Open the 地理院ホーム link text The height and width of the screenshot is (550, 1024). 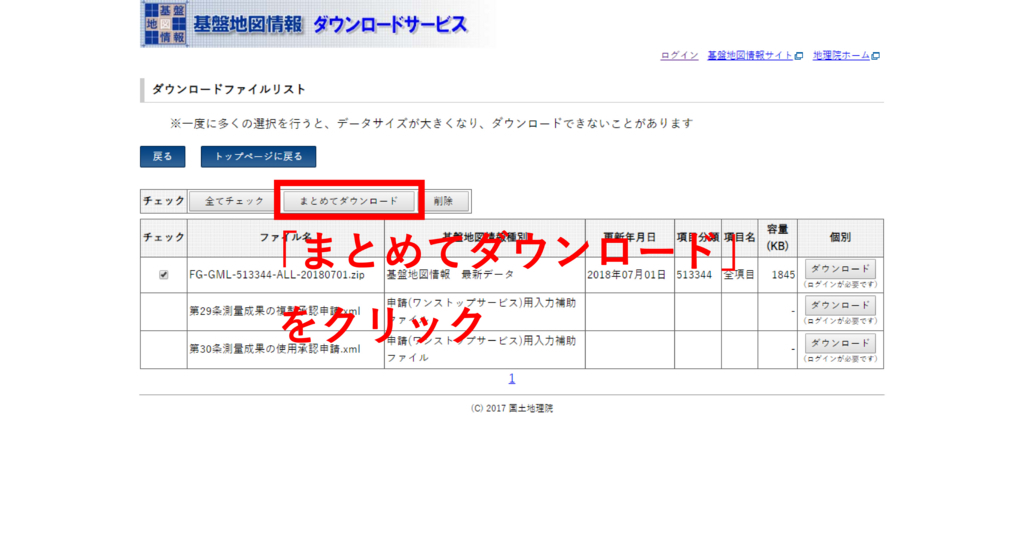841,56
